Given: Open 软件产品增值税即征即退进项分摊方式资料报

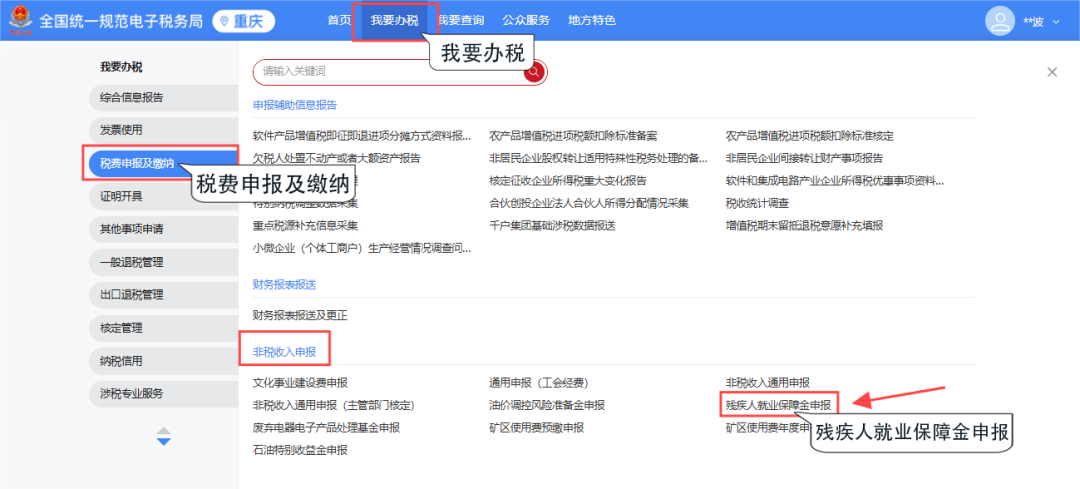Looking at the screenshot, I should [362, 136].
